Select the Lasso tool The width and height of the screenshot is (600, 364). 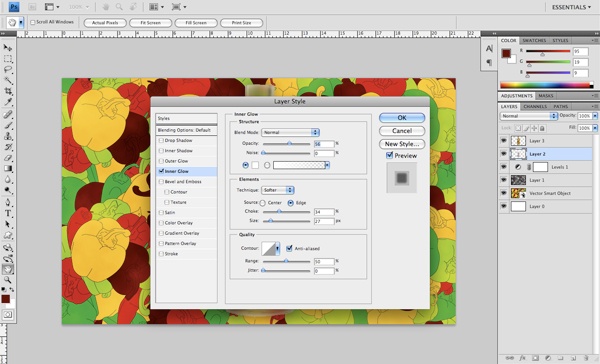tap(8, 69)
